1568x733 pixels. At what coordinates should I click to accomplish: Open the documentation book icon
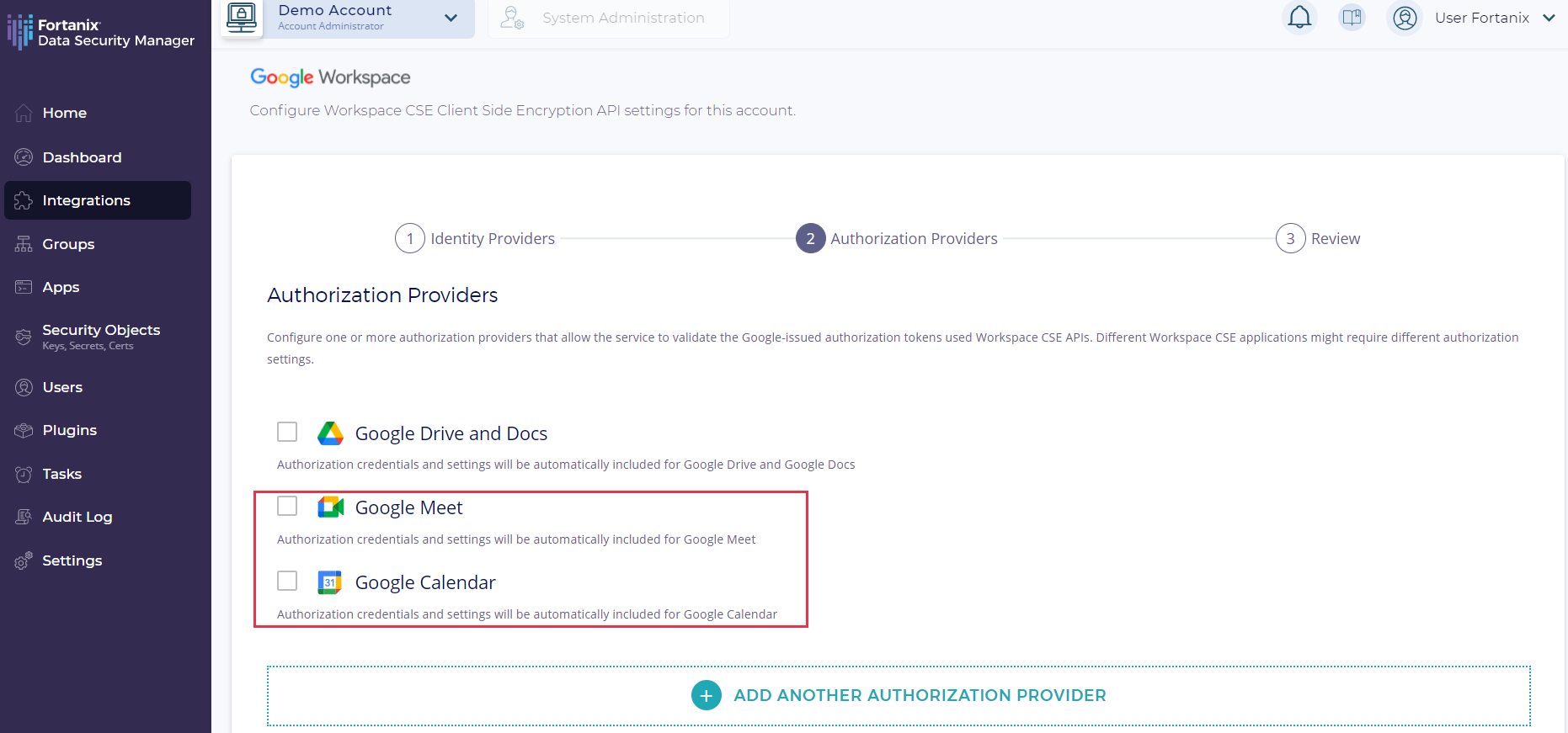tap(1352, 18)
